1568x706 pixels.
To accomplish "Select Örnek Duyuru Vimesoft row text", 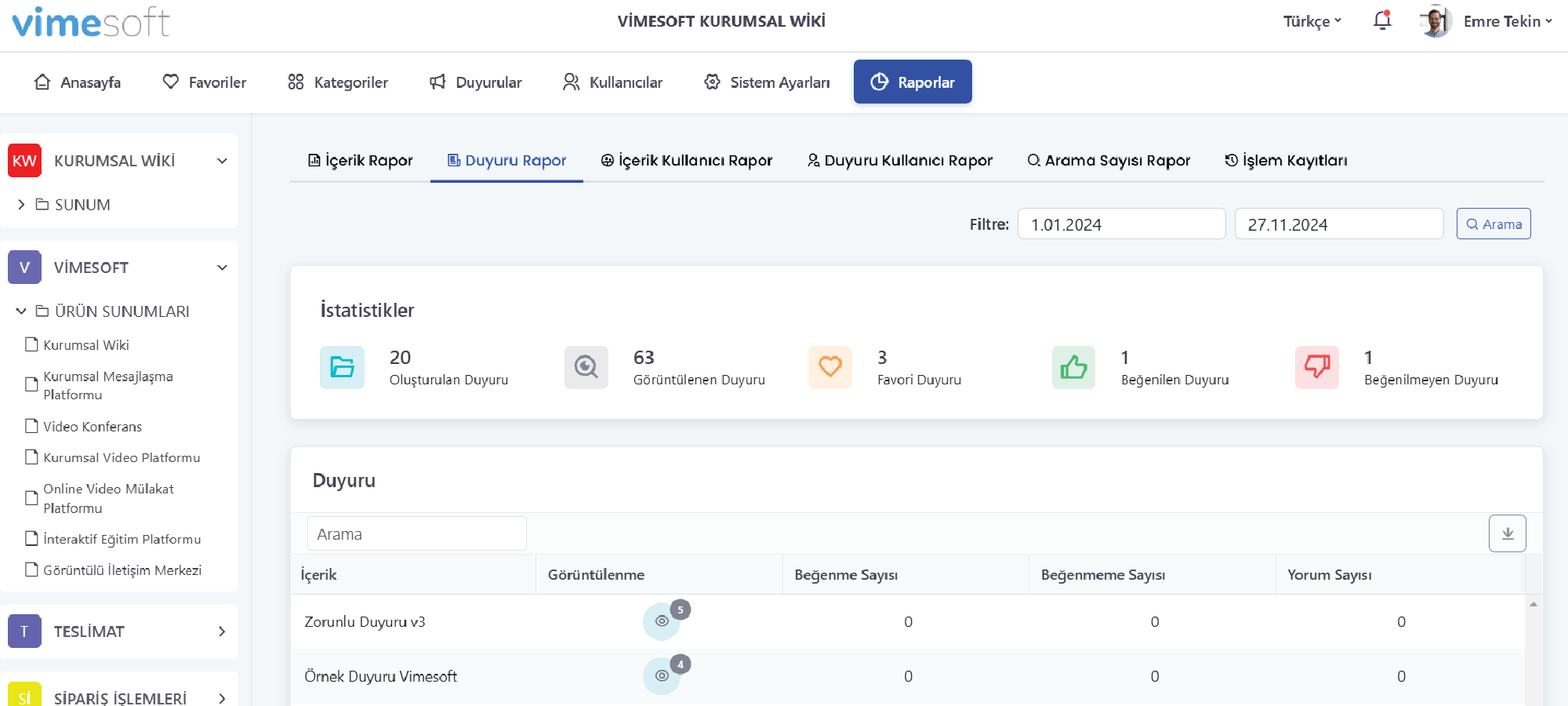I will (x=380, y=676).
